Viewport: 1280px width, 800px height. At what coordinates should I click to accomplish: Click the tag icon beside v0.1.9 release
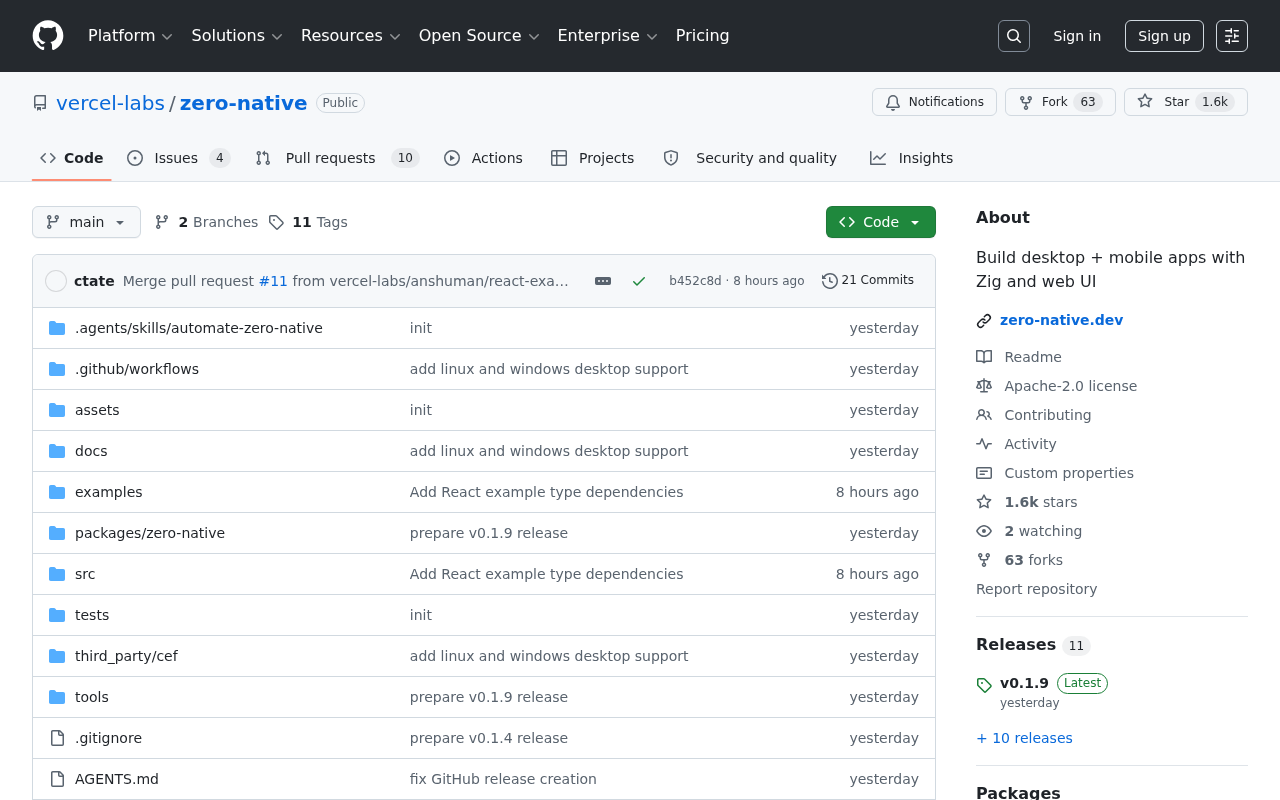click(x=984, y=685)
